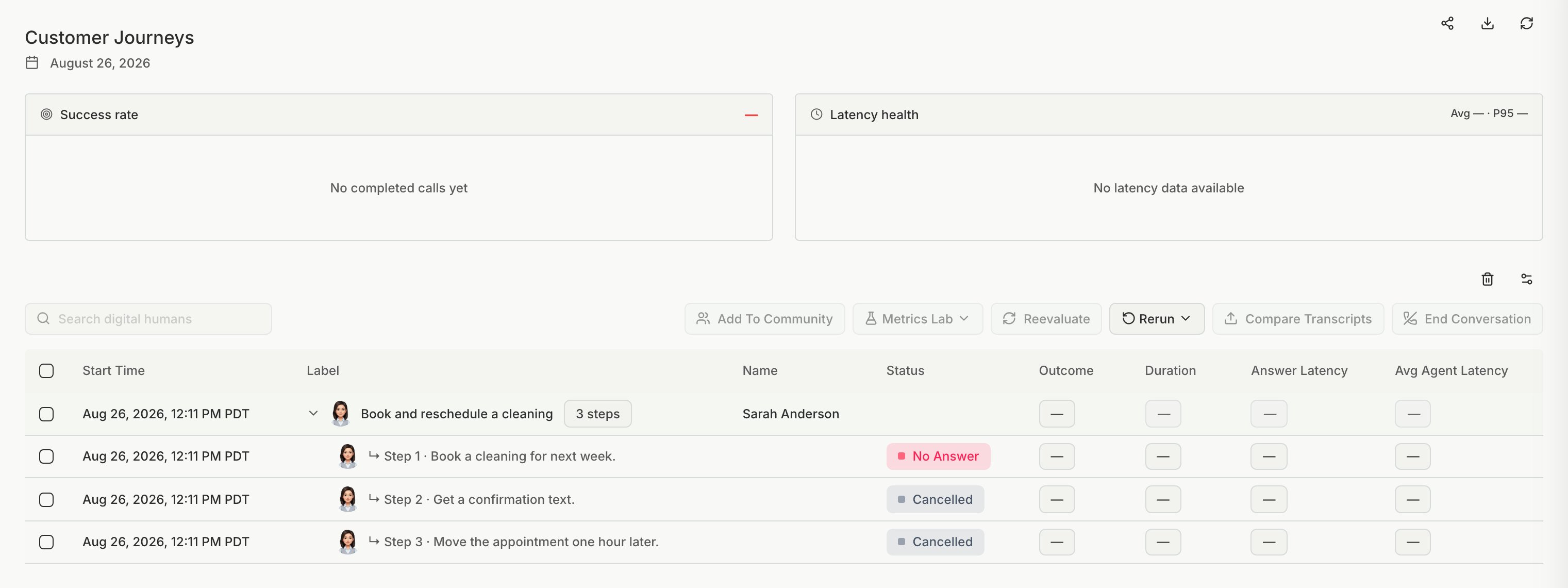Focus the Search digital humans field
The height and width of the screenshot is (588, 1568).
pyautogui.click(x=148, y=319)
